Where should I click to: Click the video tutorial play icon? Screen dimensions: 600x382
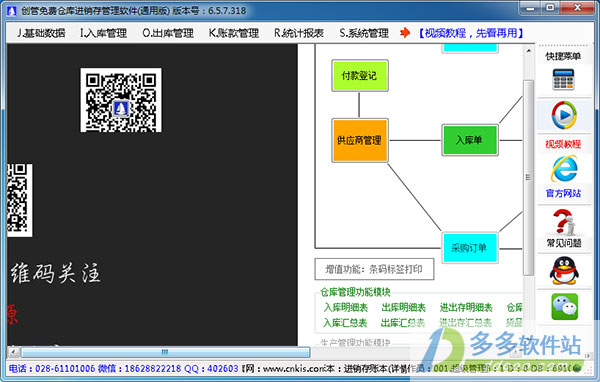point(564,115)
